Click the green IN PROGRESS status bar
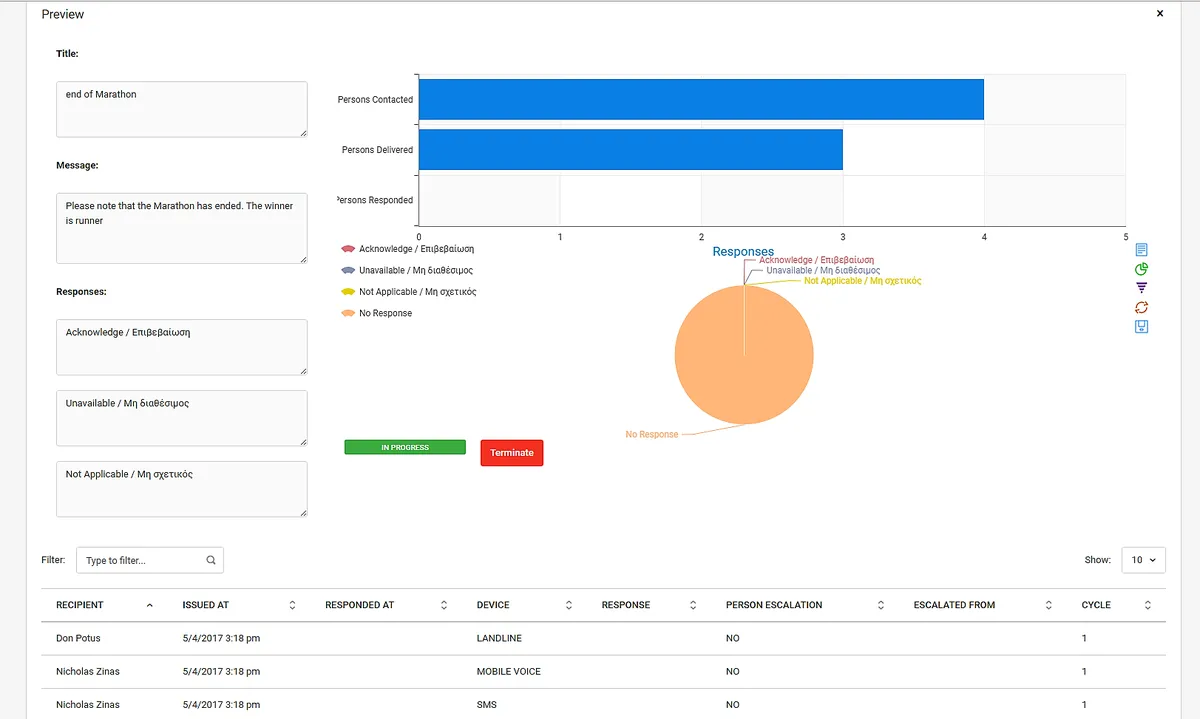This screenshot has width=1200, height=719. 405,447
